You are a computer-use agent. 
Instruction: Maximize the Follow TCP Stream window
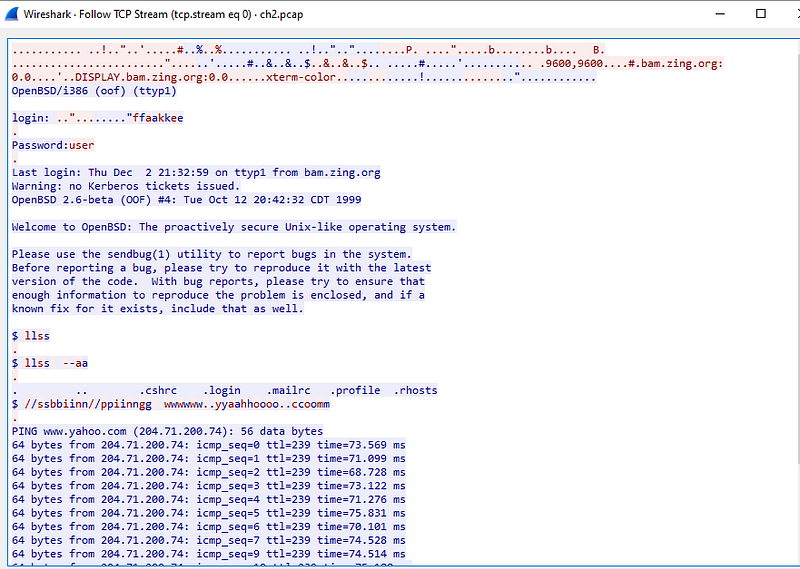760,14
